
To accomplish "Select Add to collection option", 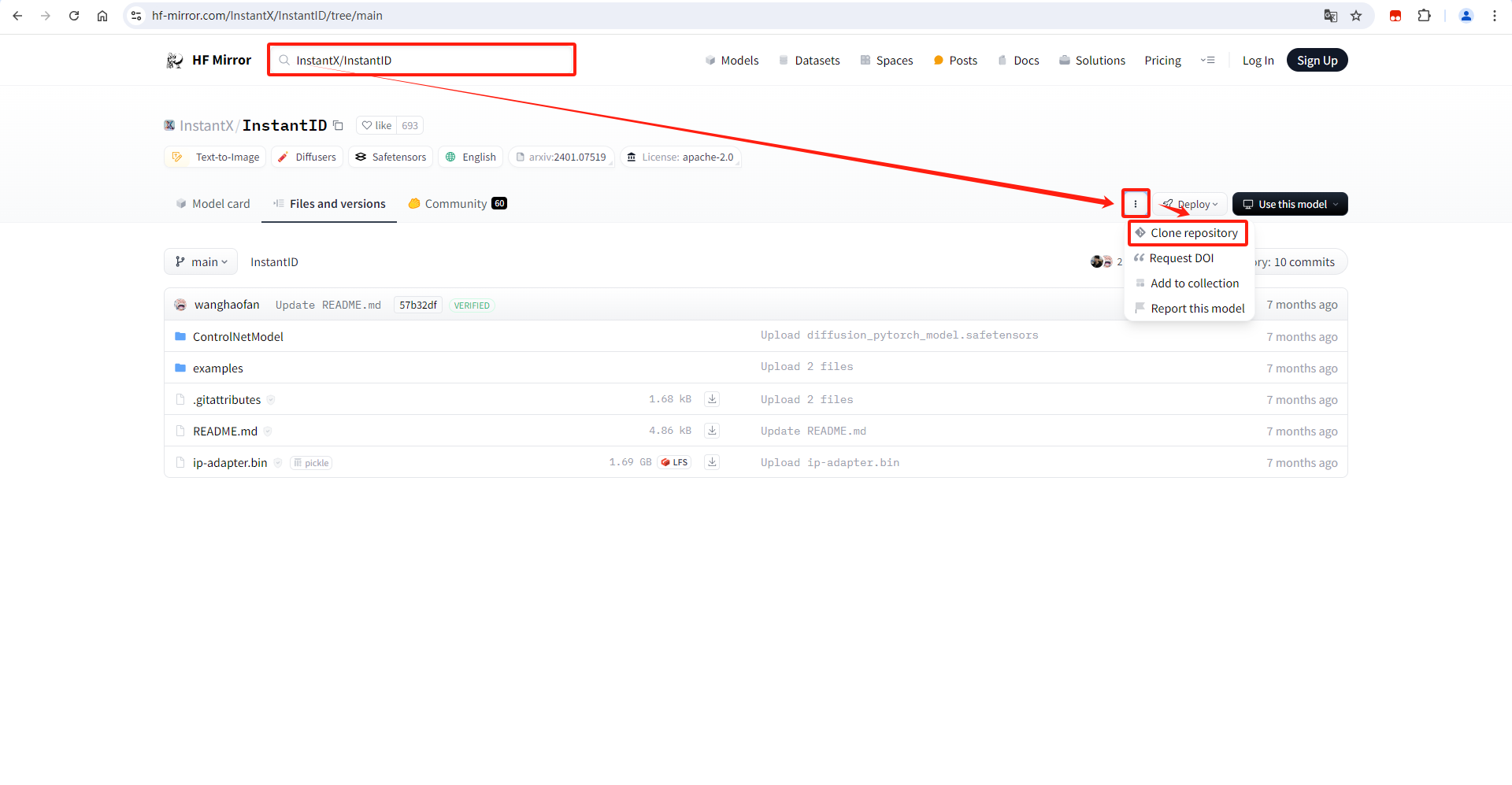I will (1188, 283).
